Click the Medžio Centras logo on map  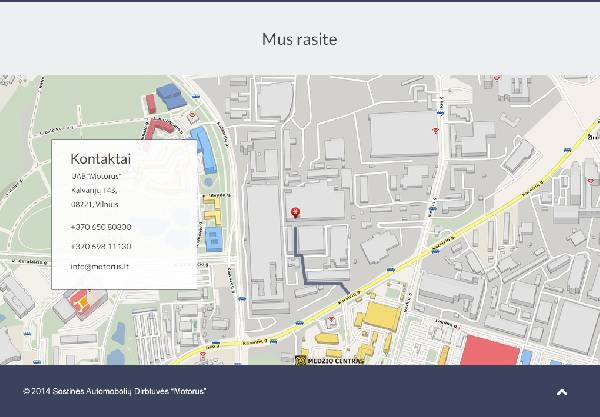(x=328, y=360)
